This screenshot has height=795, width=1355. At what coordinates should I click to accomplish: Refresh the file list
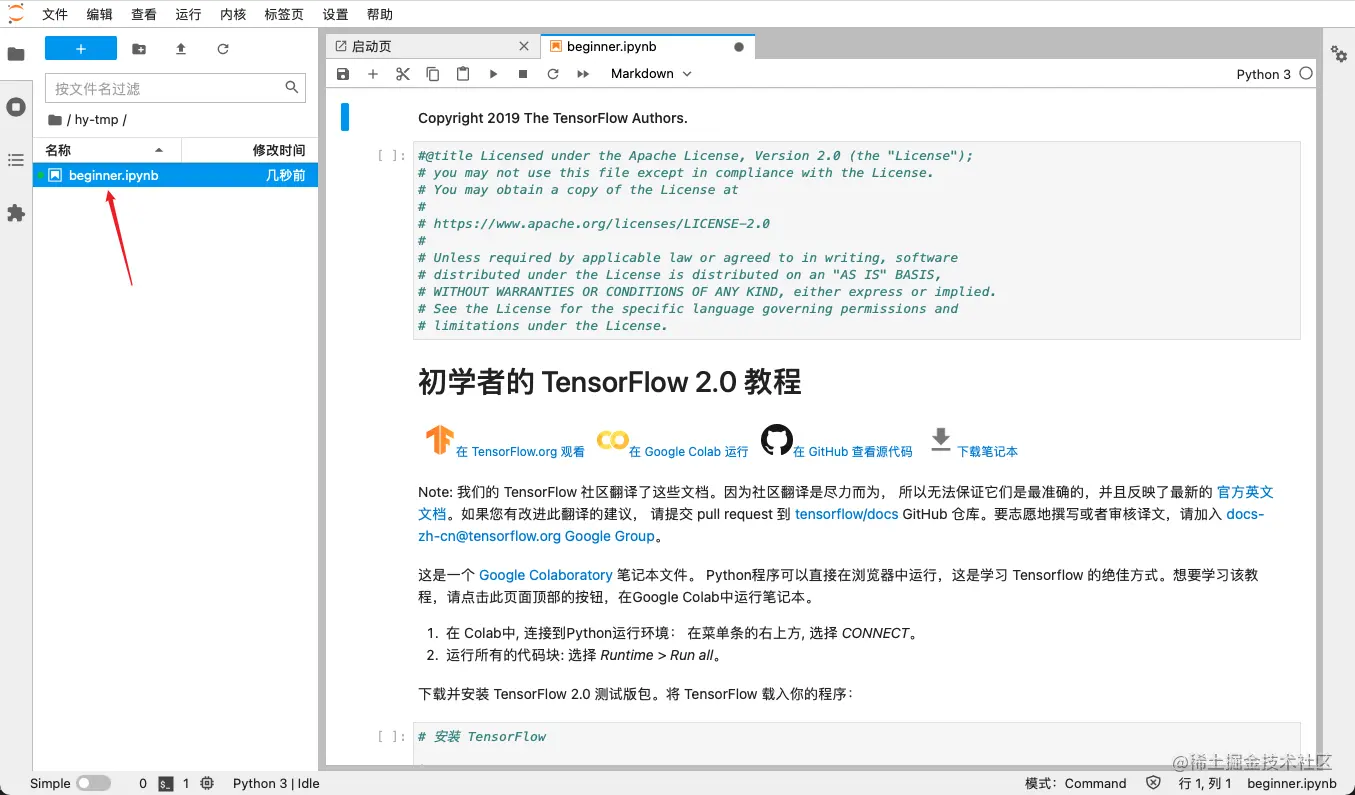coord(223,49)
